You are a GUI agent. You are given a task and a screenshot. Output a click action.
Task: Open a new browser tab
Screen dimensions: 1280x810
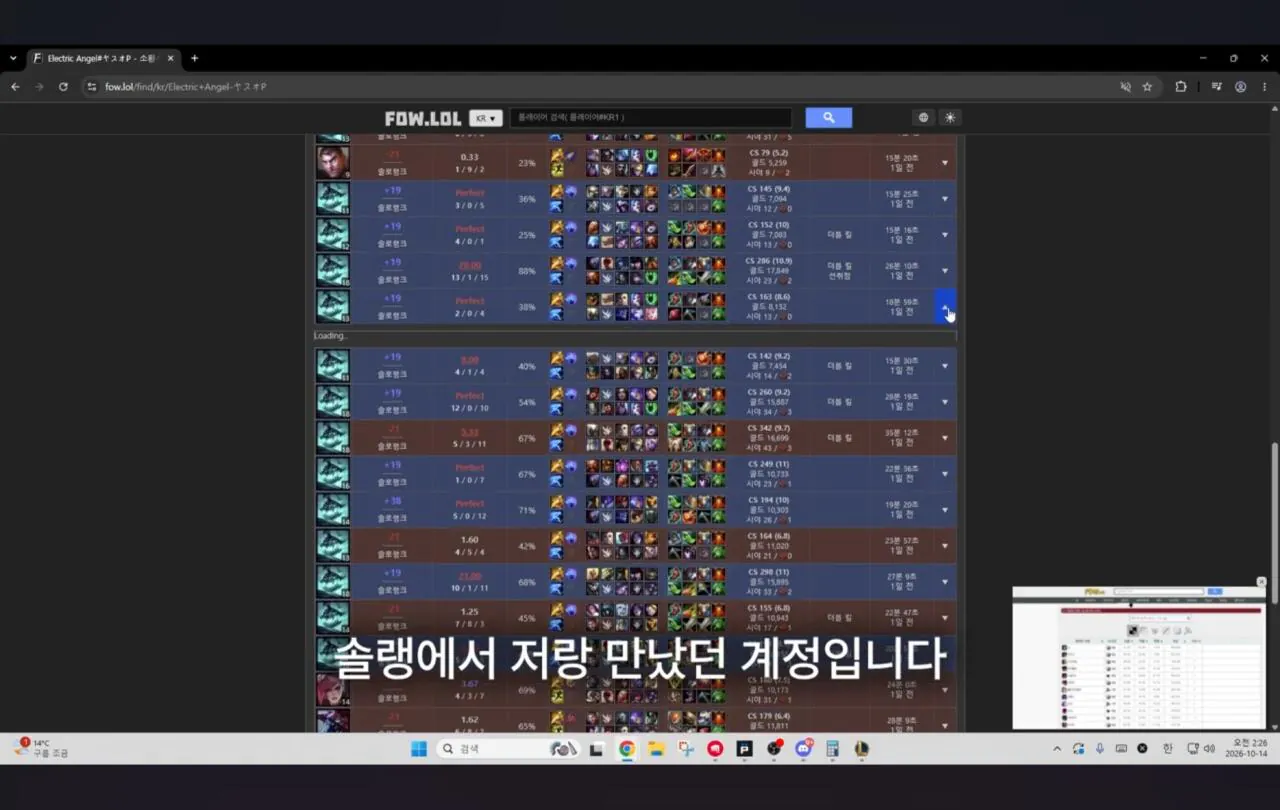tap(194, 58)
